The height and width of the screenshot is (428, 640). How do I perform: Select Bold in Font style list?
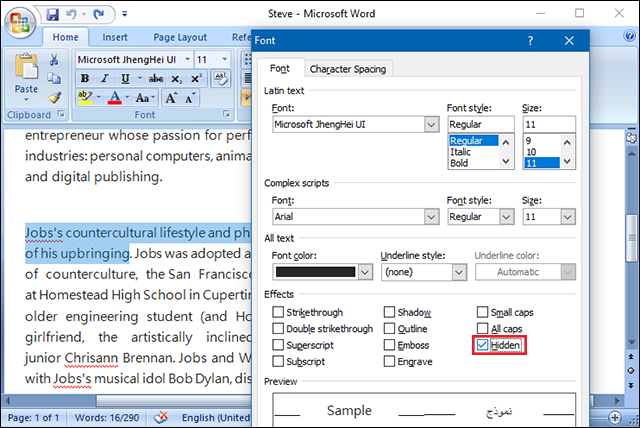pyautogui.click(x=459, y=163)
